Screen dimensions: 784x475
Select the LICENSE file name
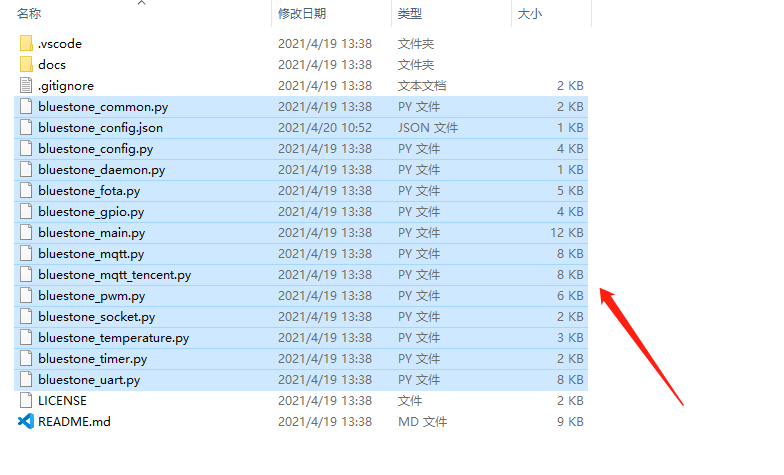pyautogui.click(x=62, y=401)
